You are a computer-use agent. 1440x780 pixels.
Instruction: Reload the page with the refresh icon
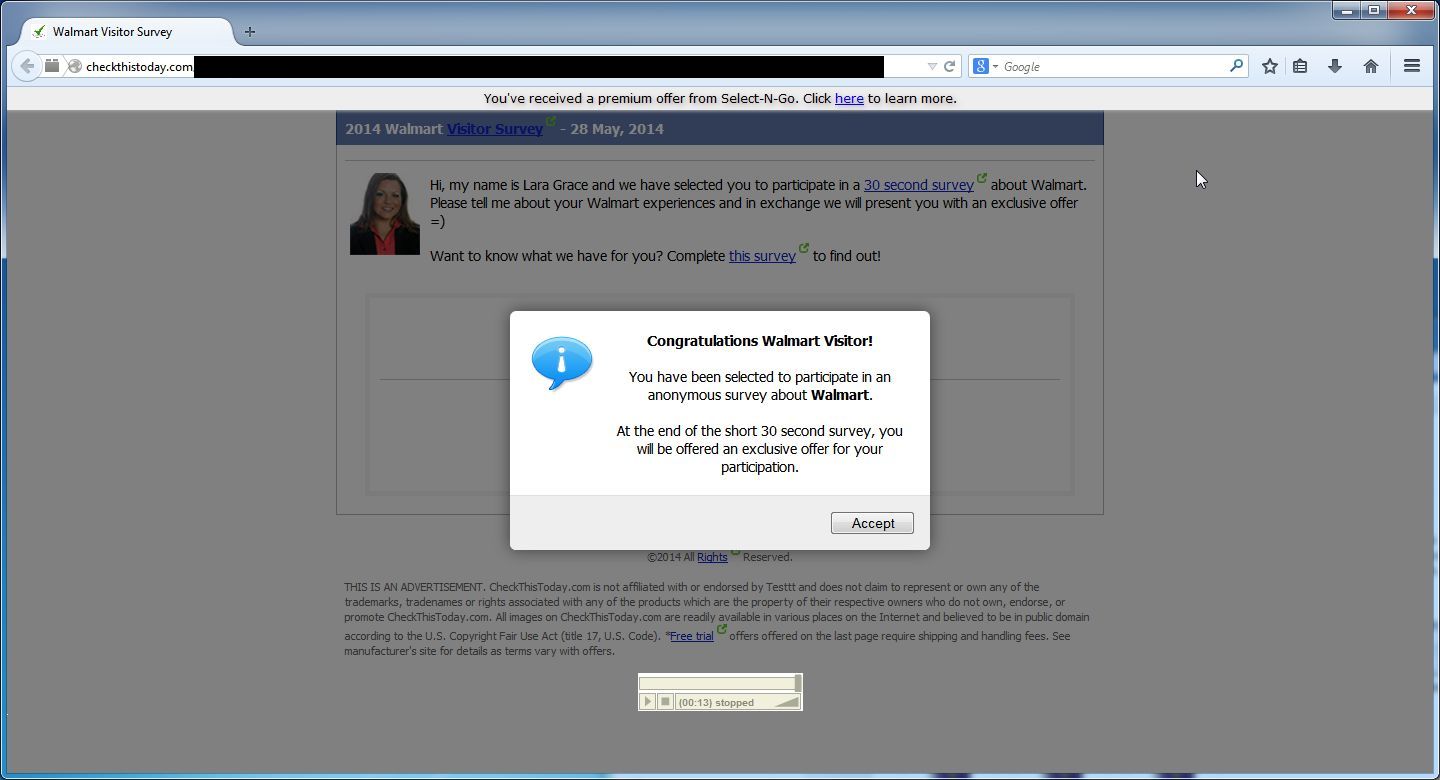pos(949,66)
